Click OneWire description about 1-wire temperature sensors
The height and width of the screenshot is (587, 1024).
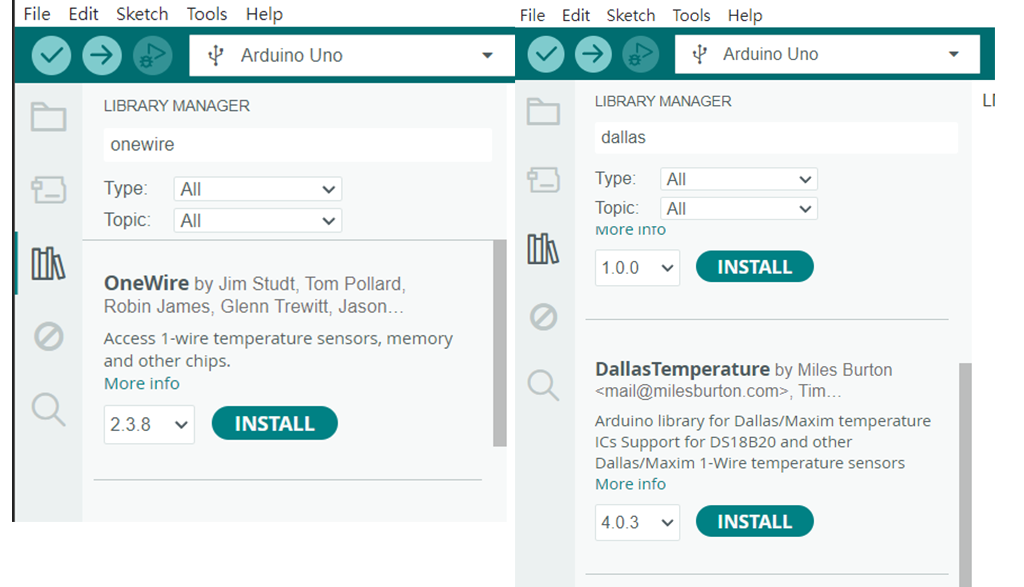[278, 349]
